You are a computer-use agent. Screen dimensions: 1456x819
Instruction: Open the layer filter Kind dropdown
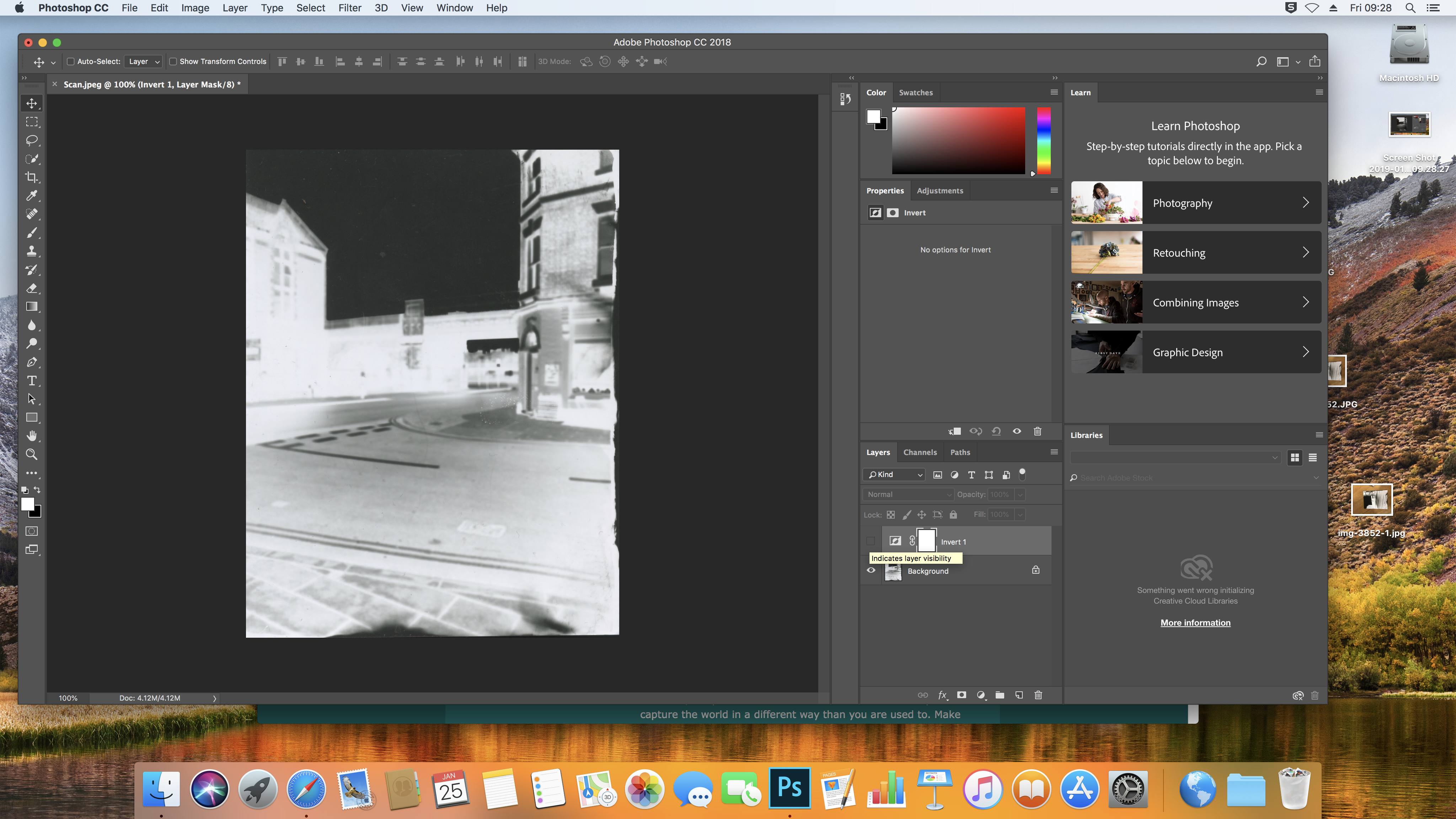click(895, 475)
